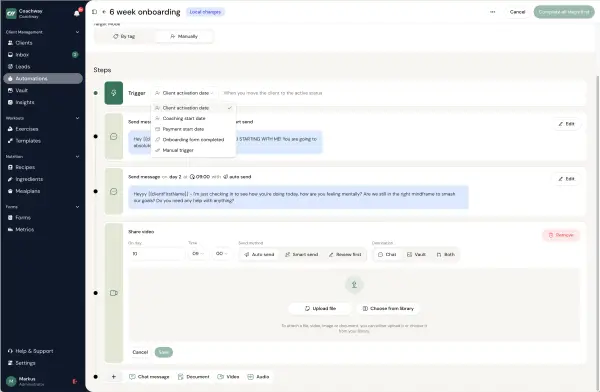Click the green trigger lightning icon
This screenshot has height=392, width=600.
click(114, 93)
